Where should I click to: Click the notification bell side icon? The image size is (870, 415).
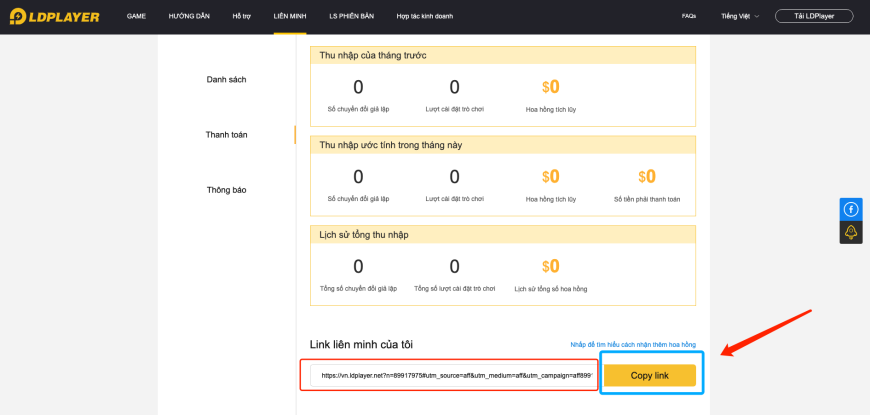851,232
